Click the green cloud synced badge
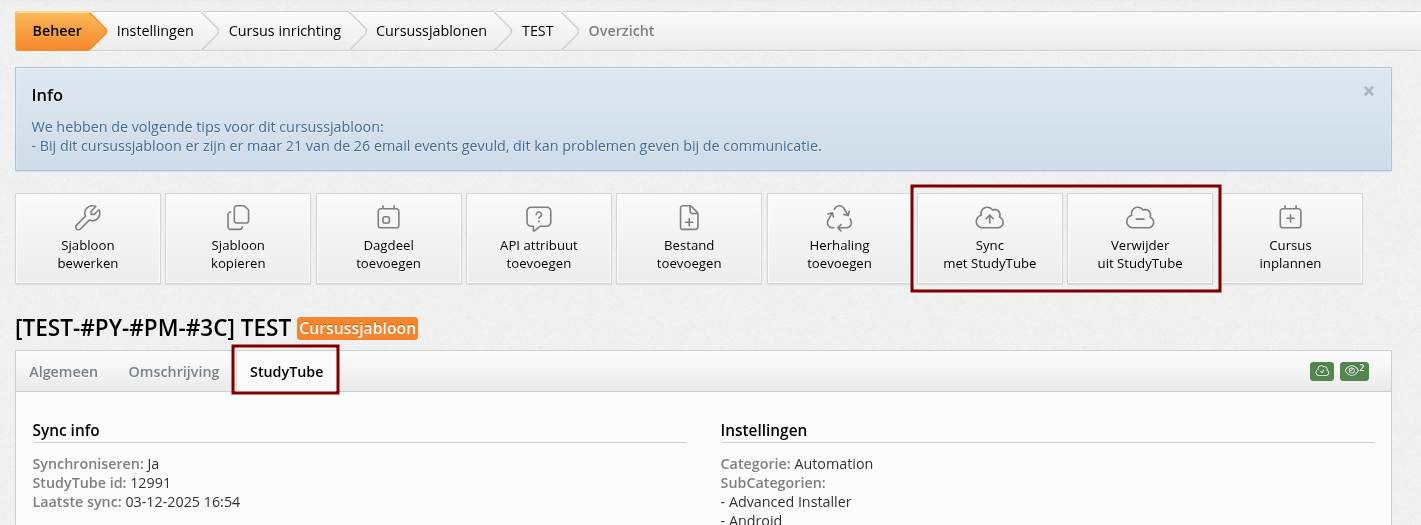 [x=1322, y=371]
